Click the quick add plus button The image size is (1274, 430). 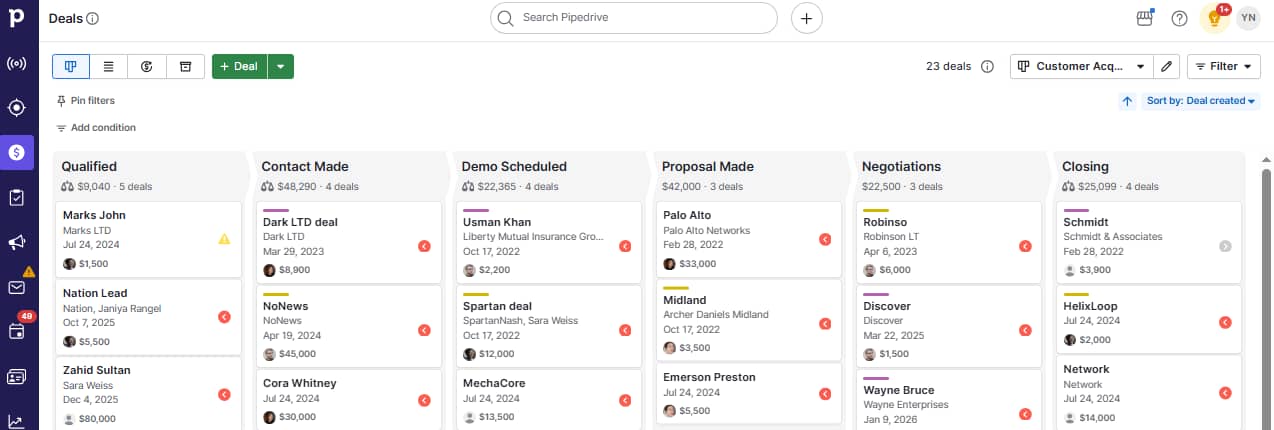tap(807, 18)
